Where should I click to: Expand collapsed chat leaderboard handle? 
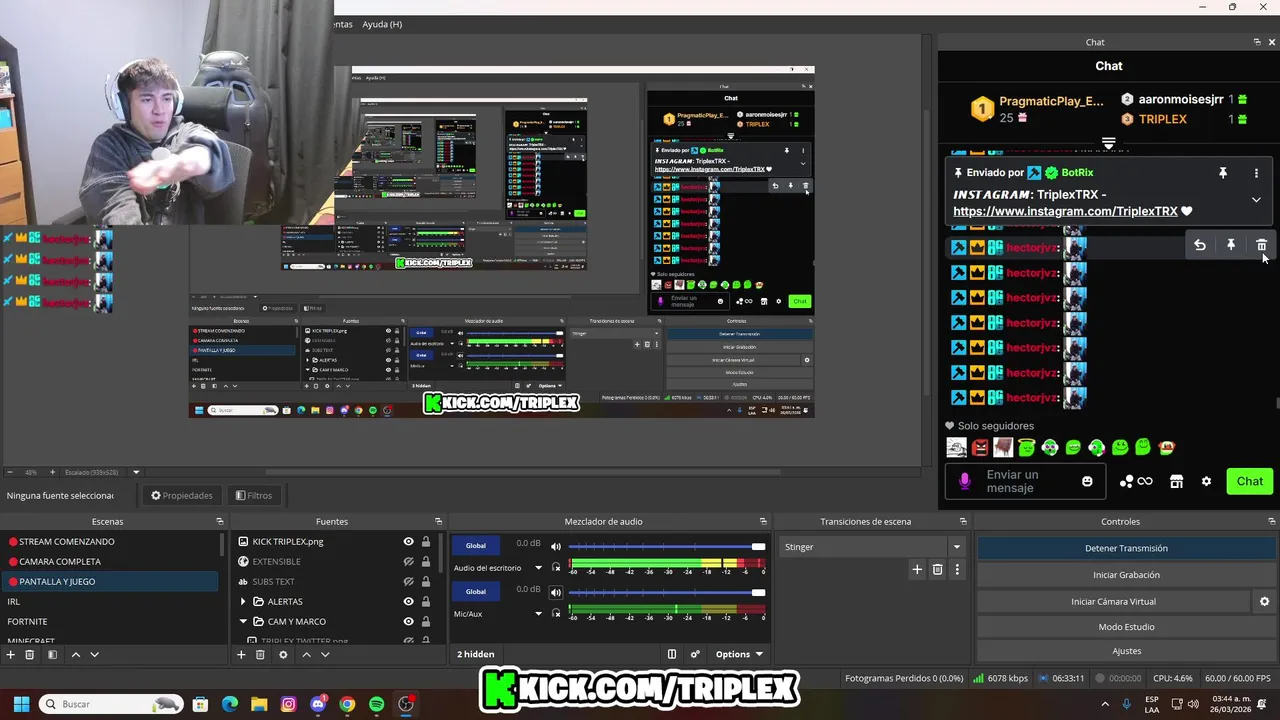1108,144
